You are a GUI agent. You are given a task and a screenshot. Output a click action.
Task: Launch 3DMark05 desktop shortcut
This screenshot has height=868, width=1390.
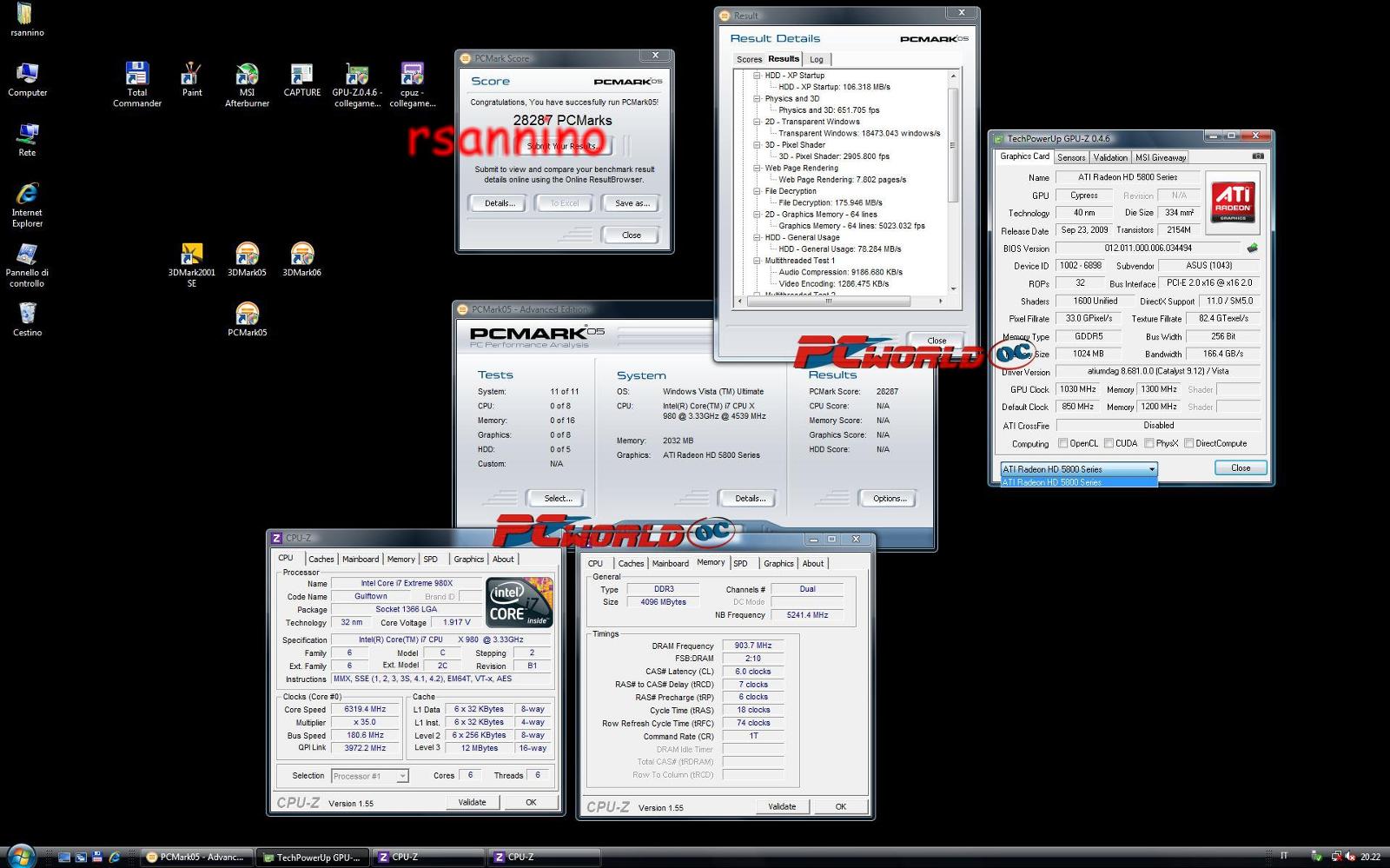click(x=247, y=260)
